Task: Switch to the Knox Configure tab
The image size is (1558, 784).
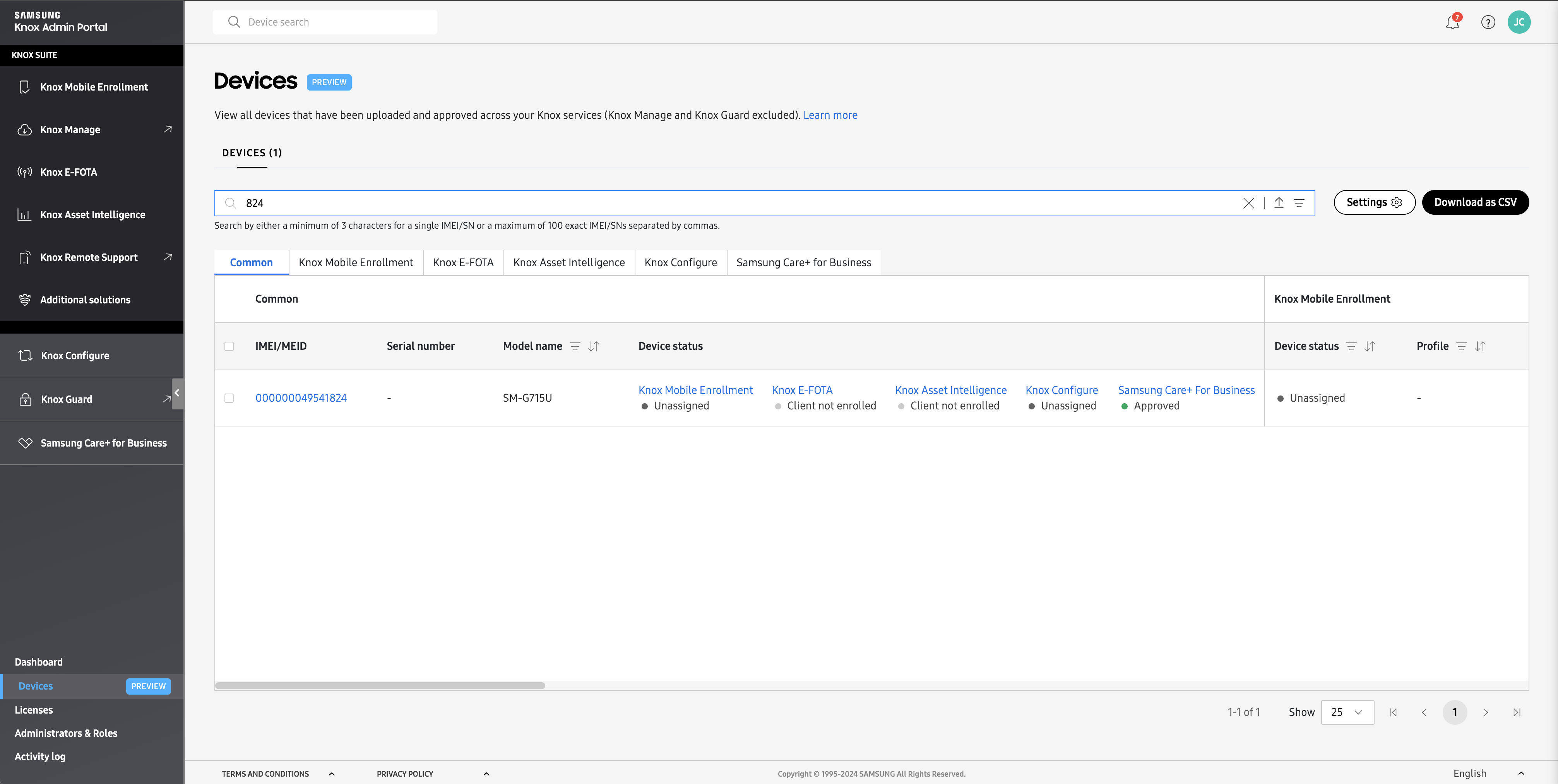Action: click(x=680, y=262)
